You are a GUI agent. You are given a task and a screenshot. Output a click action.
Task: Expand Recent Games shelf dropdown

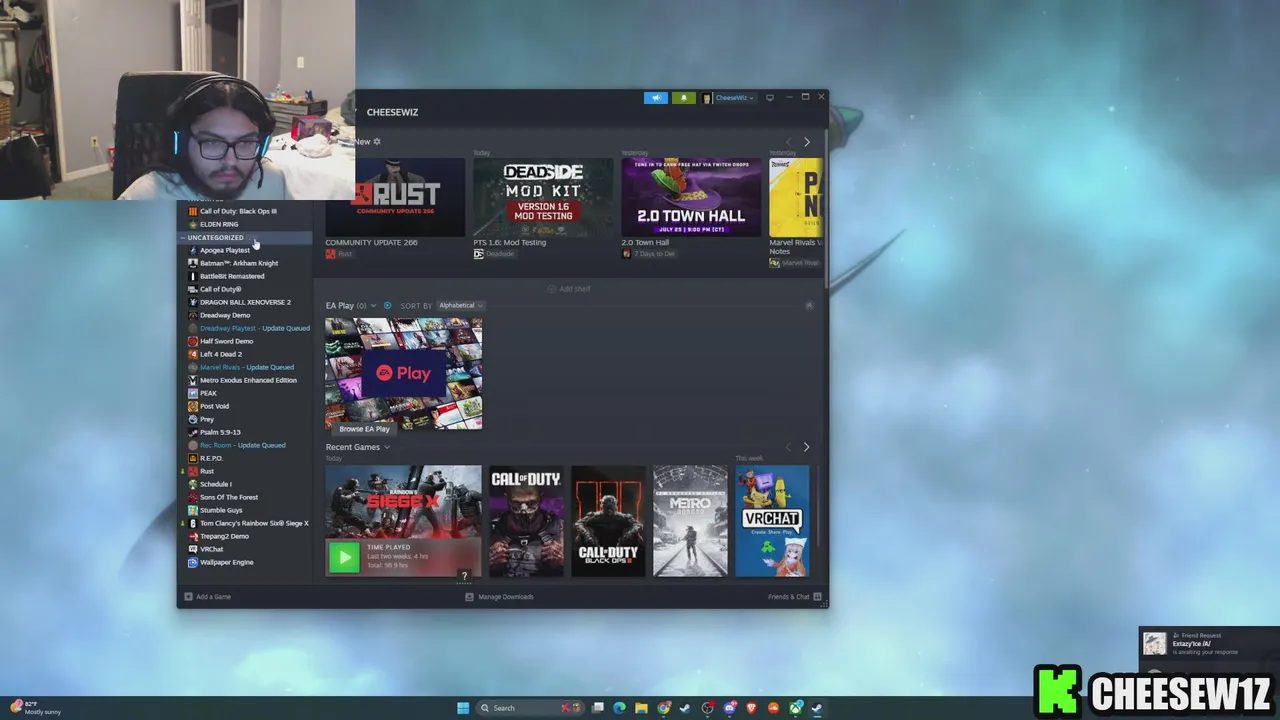click(387, 448)
